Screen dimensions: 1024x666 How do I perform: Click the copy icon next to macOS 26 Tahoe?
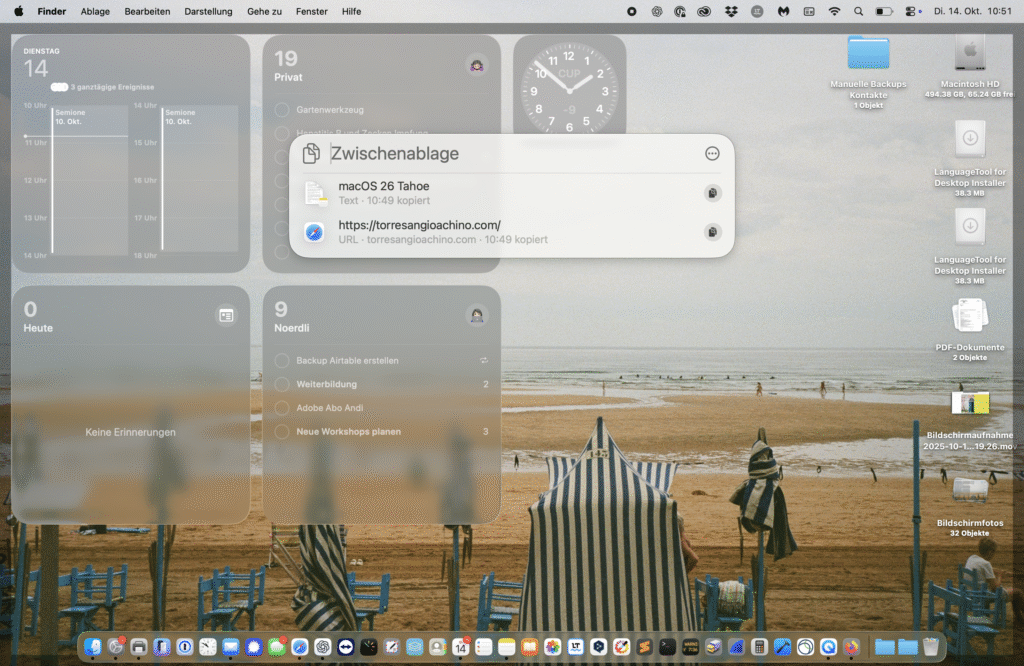tap(712, 193)
